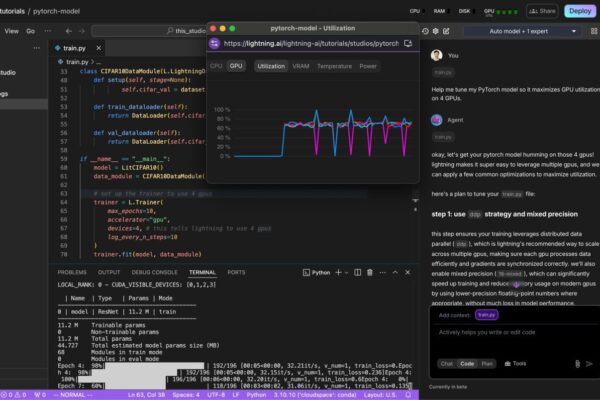
Task: Check the CPU usage indicator
Action: pyautogui.click(x=417, y=11)
